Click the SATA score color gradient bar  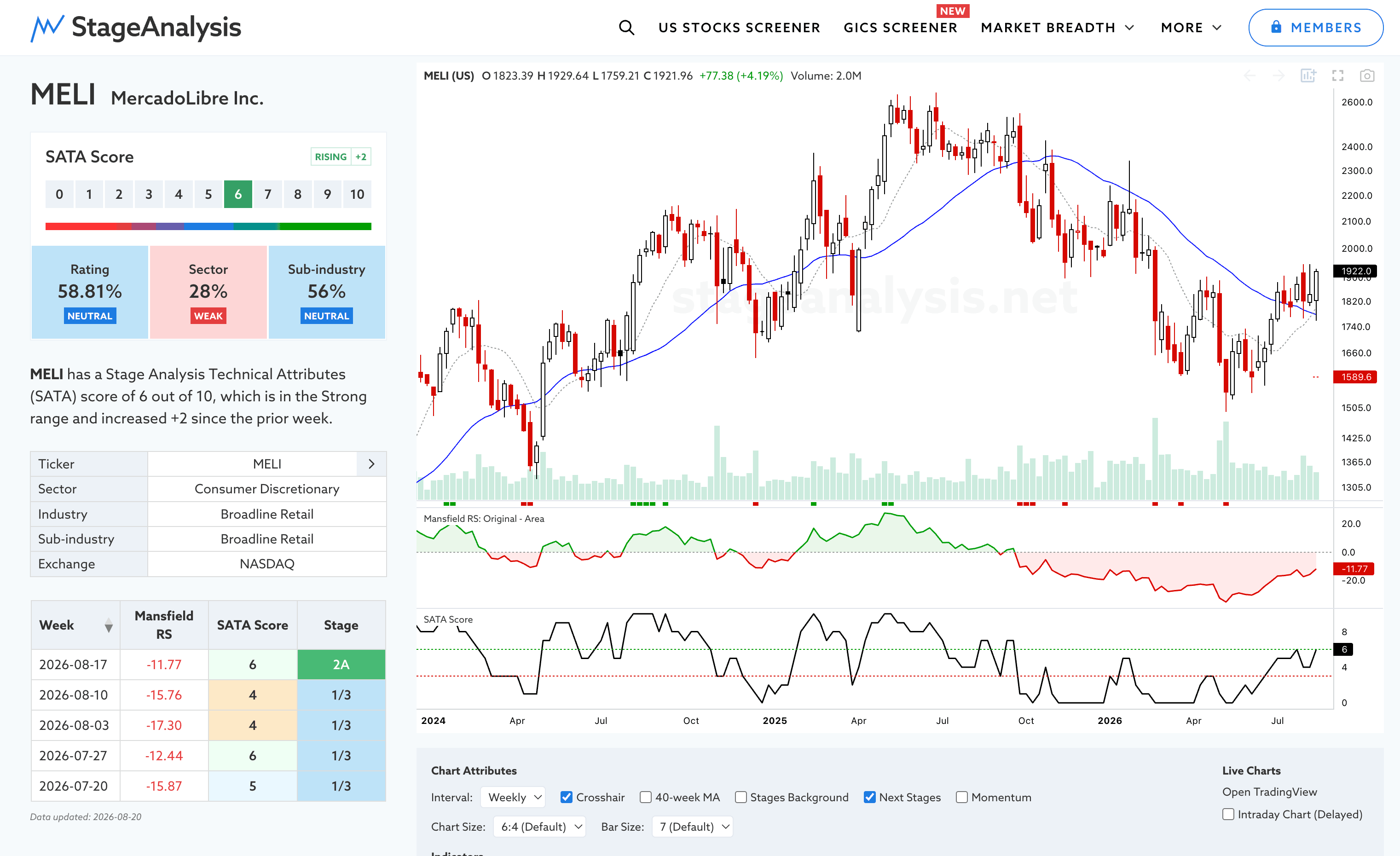tap(208, 226)
